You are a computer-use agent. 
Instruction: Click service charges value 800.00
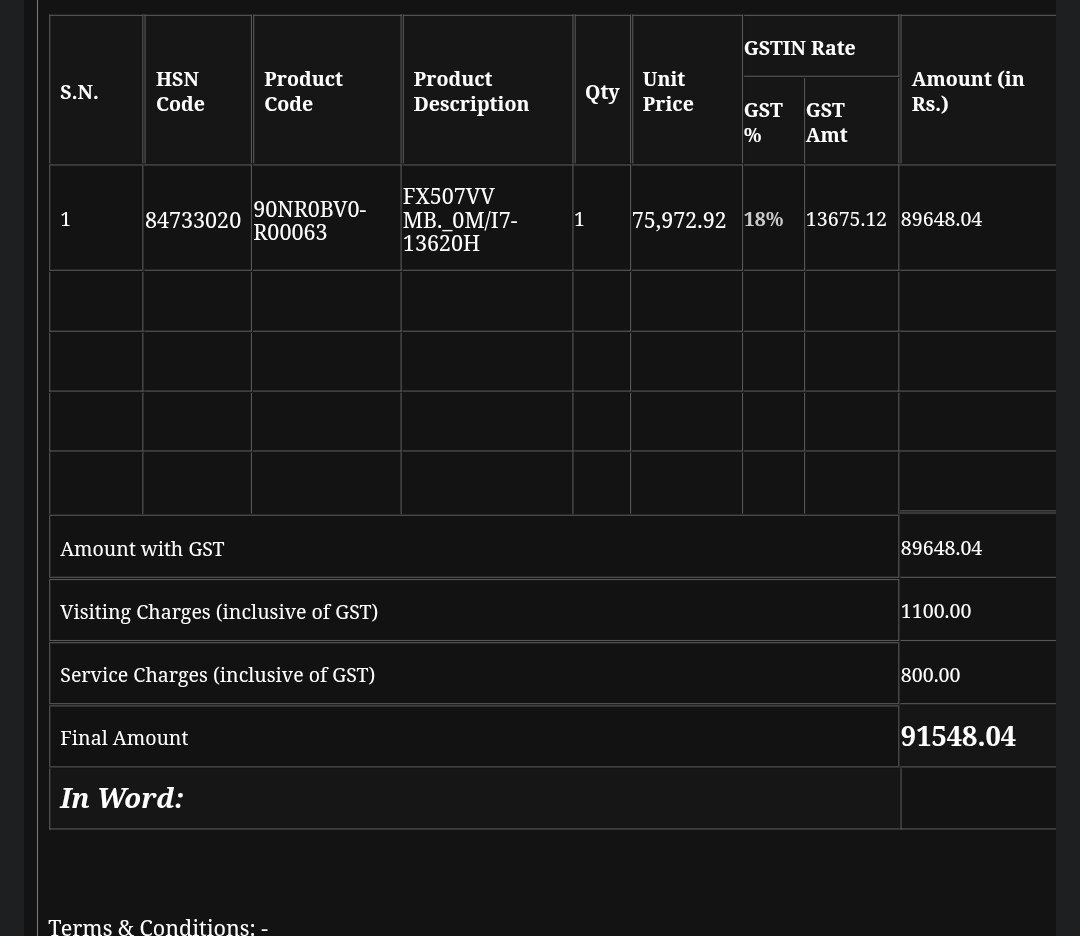click(930, 675)
